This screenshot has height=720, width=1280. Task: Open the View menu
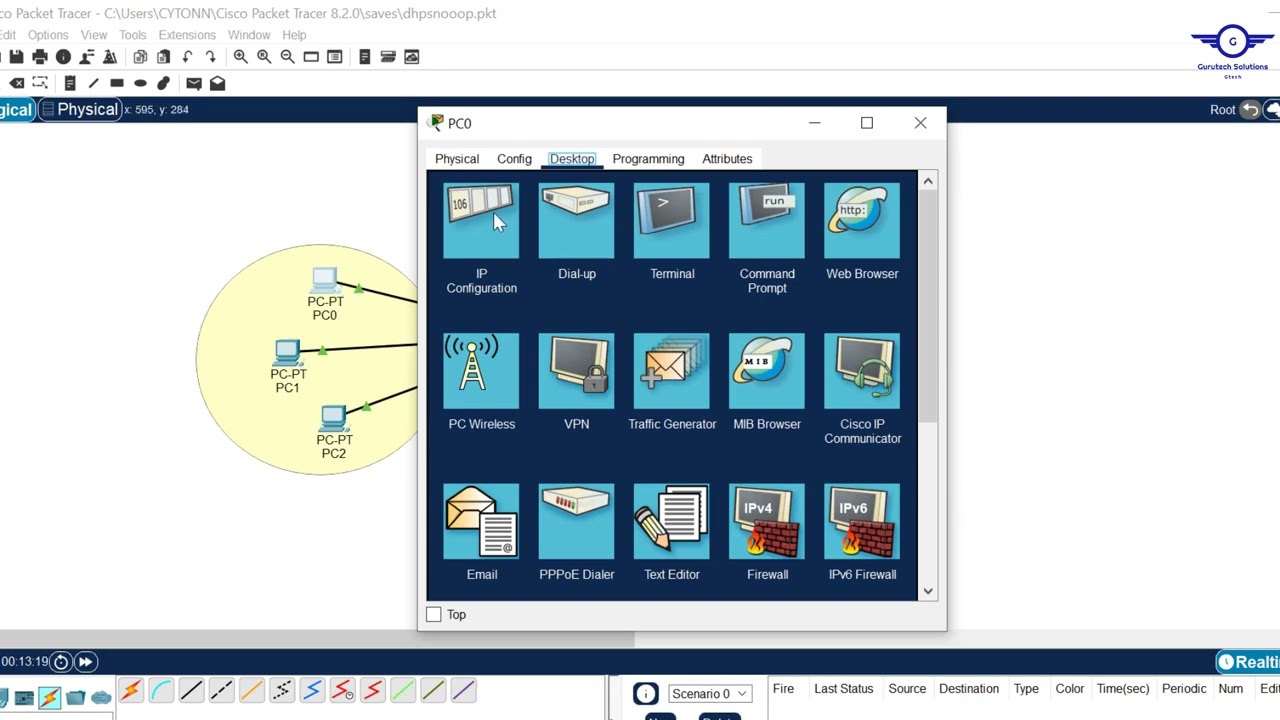point(94,35)
